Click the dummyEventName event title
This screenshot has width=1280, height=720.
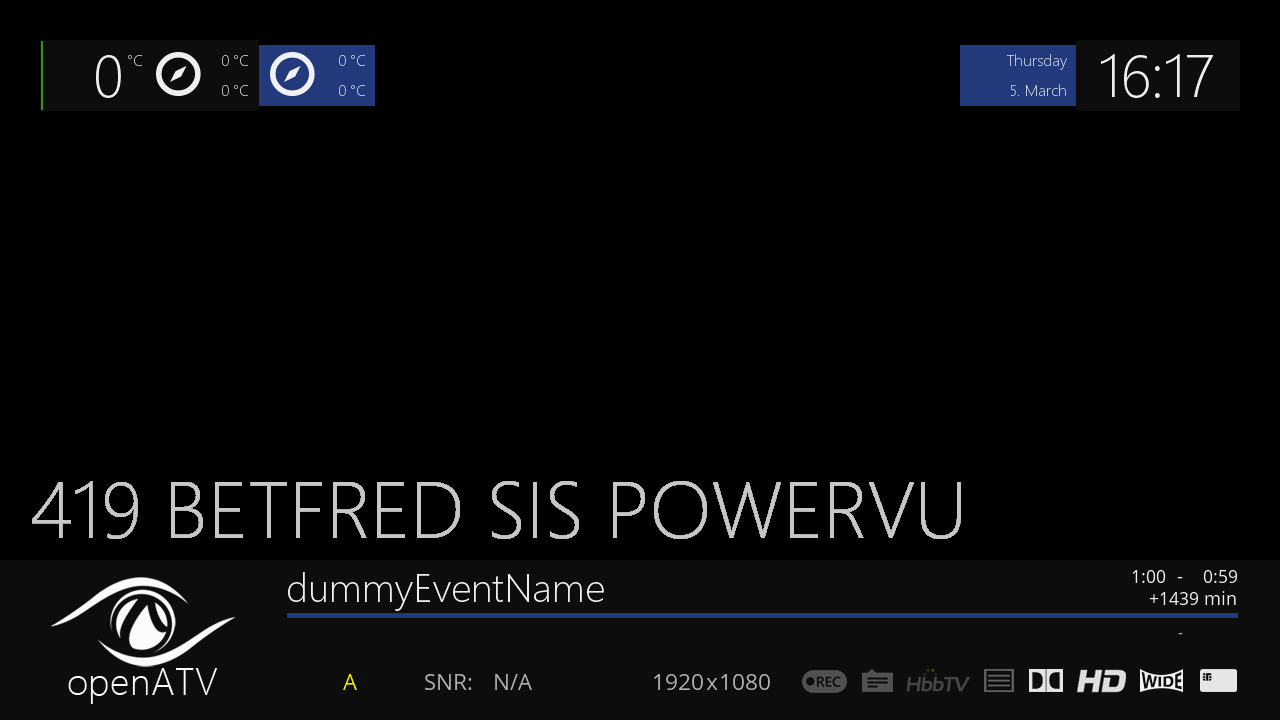(x=445, y=590)
